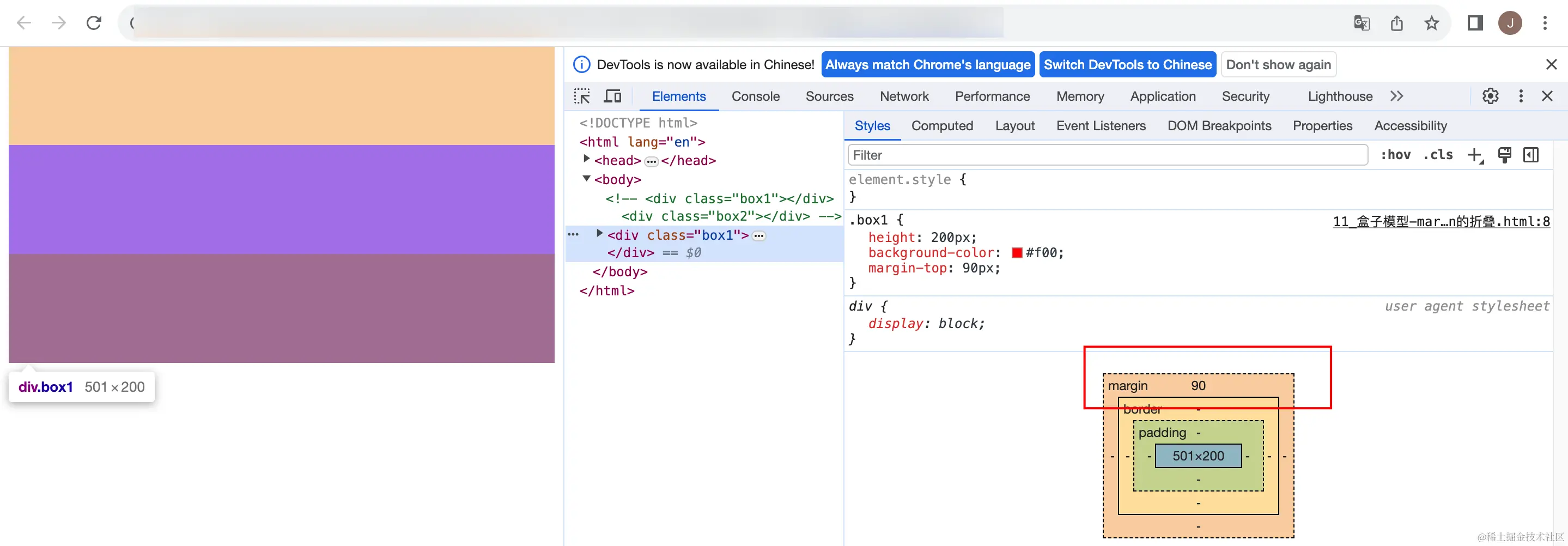
Task: Toggle element state with :hov
Action: coord(1395,155)
